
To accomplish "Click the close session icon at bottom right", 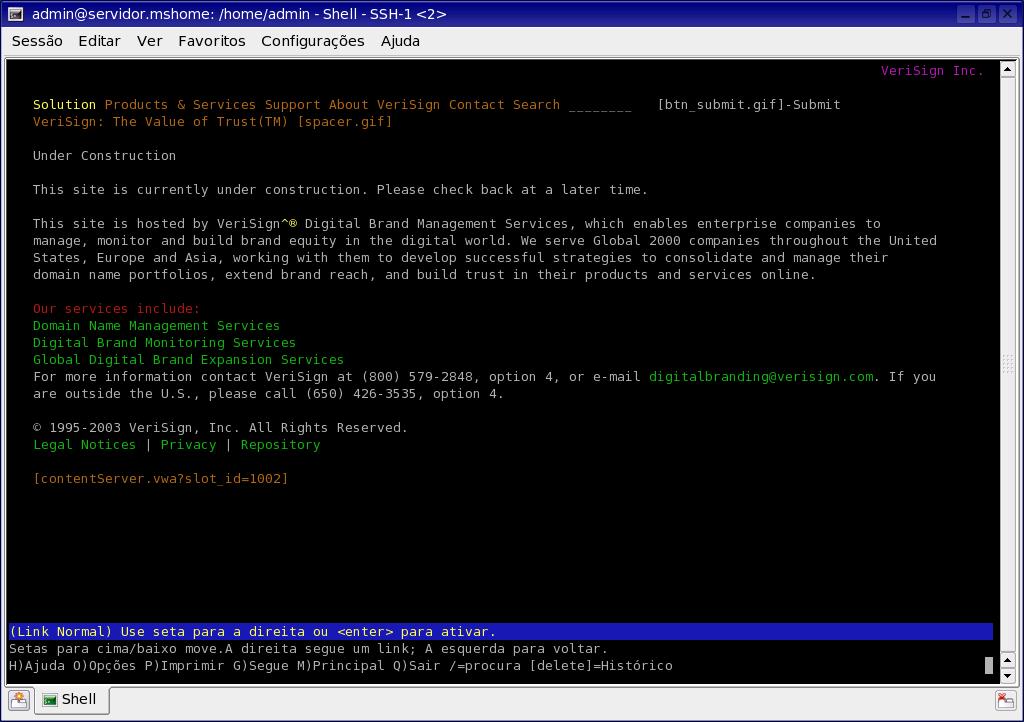I will [1006, 700].
